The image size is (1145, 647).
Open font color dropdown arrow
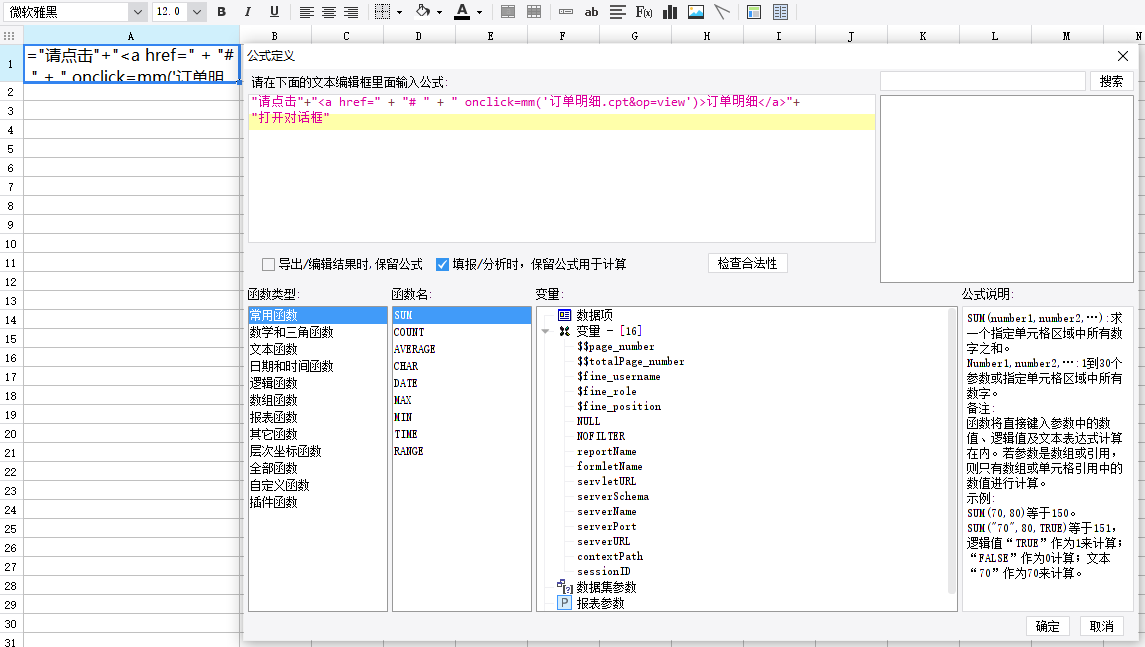click(x=479, y=12)
